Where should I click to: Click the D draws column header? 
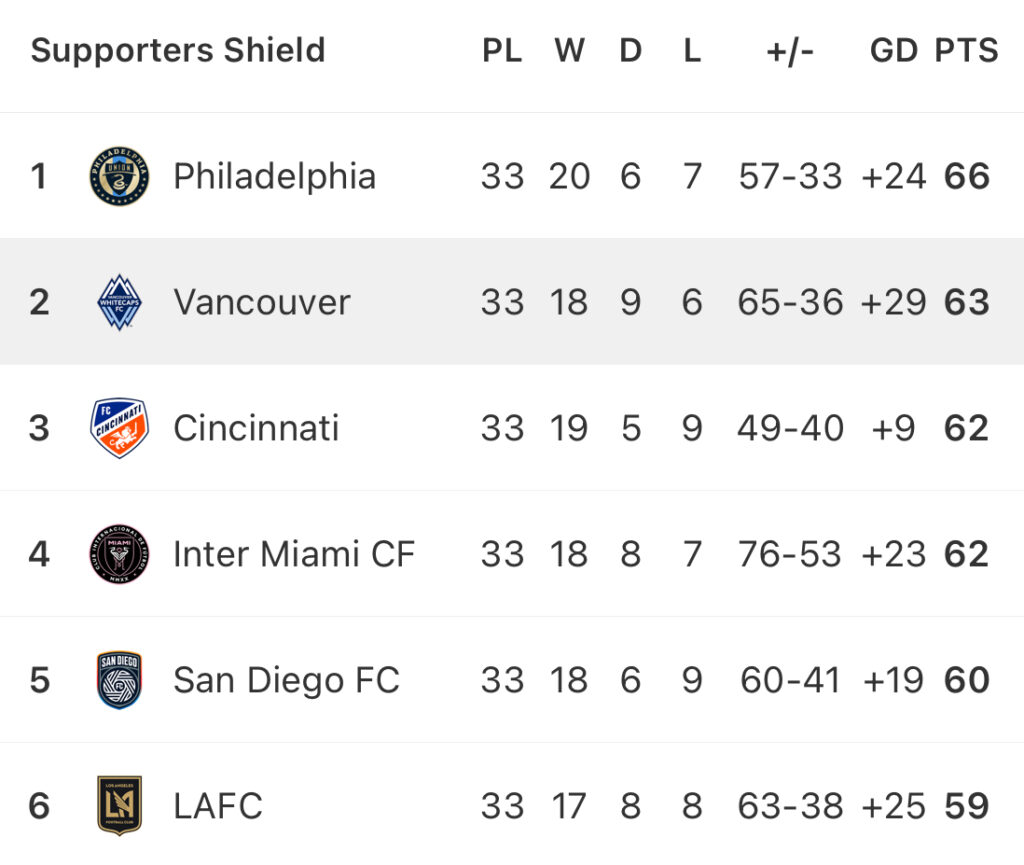pyautogui.click(x=630, y=50)
